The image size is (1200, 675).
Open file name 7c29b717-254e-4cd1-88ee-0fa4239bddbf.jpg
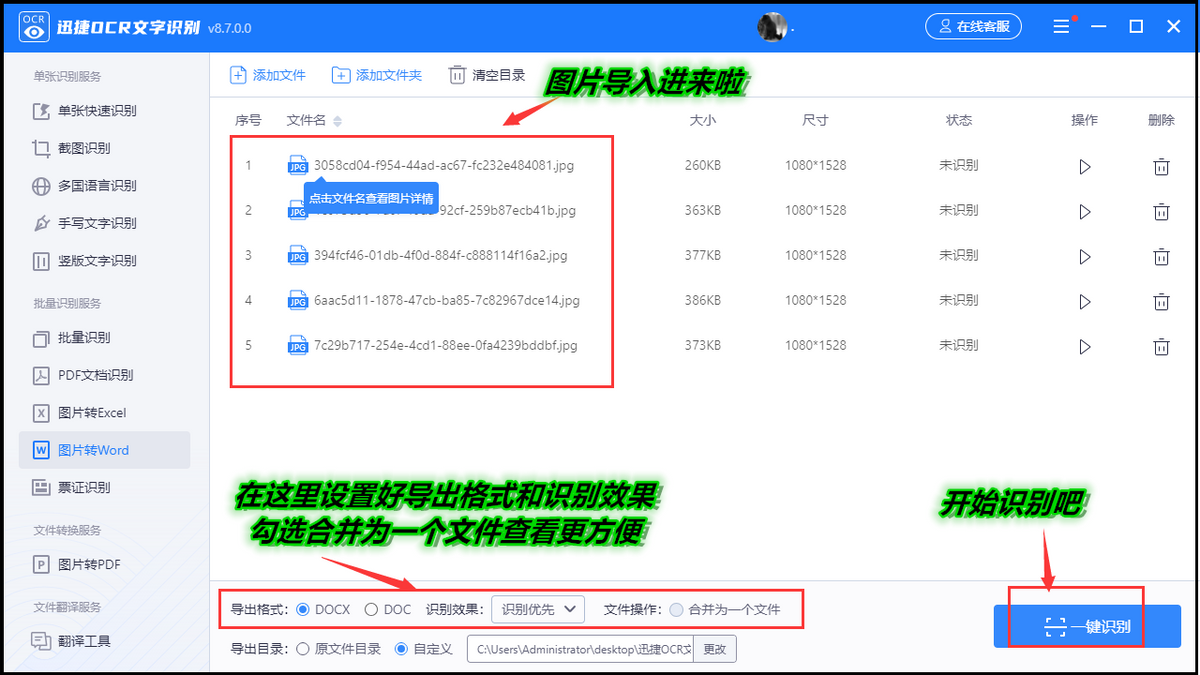(x=446, y=345)
